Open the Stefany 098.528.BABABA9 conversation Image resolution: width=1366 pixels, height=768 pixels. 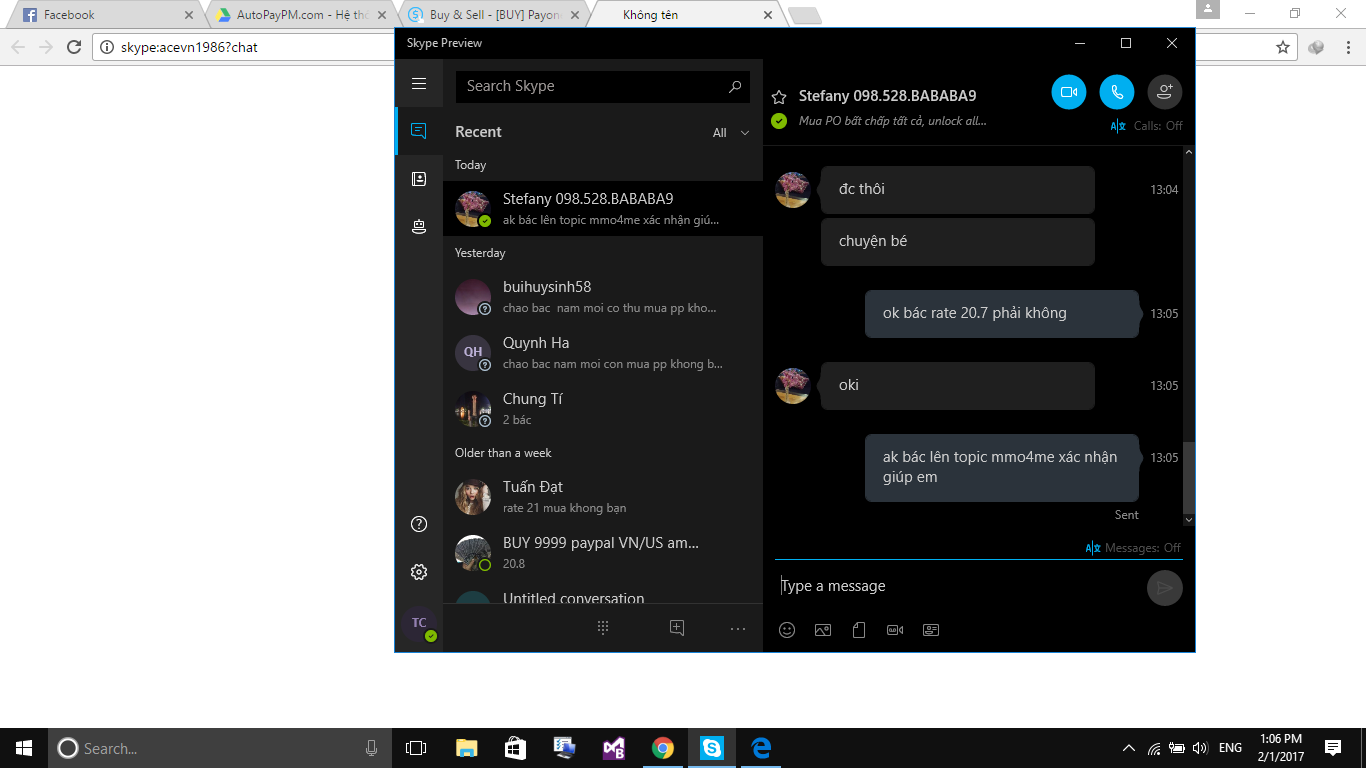pyautogui.click(x=603, y=208)
